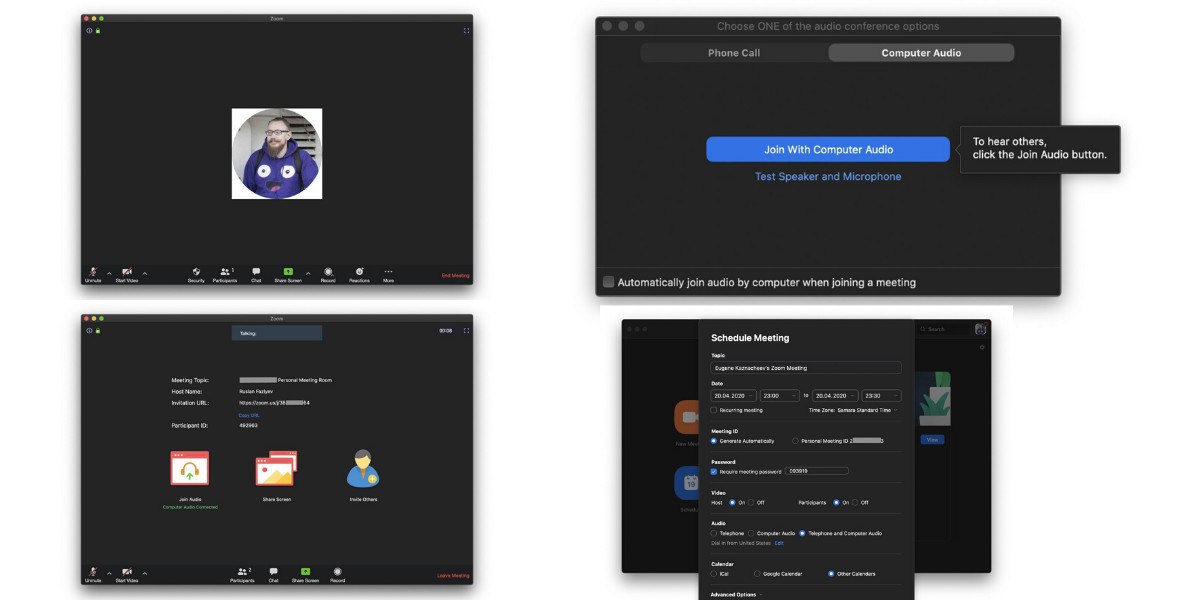
Task: Open Security options in the meeting toolbar
Action: [x=196, y=275]
